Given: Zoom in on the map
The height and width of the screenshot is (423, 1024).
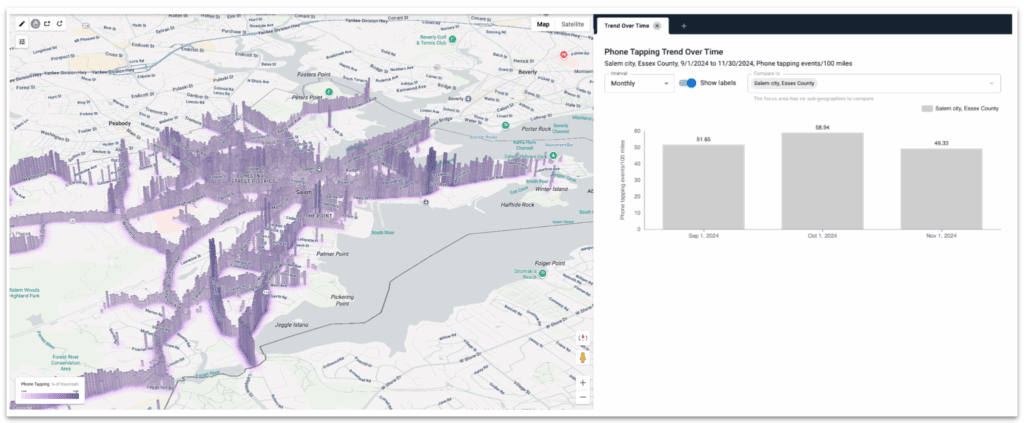Looking at the screenshot, I should (582, 382).
